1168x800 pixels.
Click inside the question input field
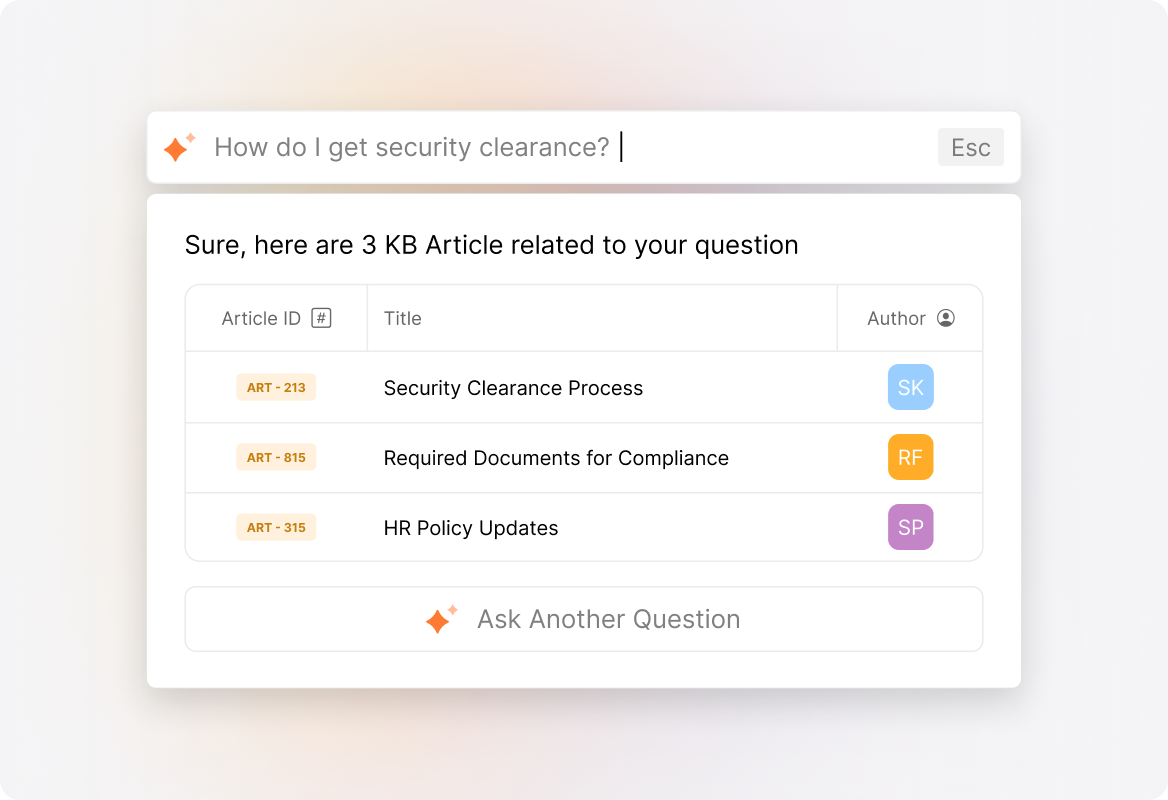pos(420,147)
